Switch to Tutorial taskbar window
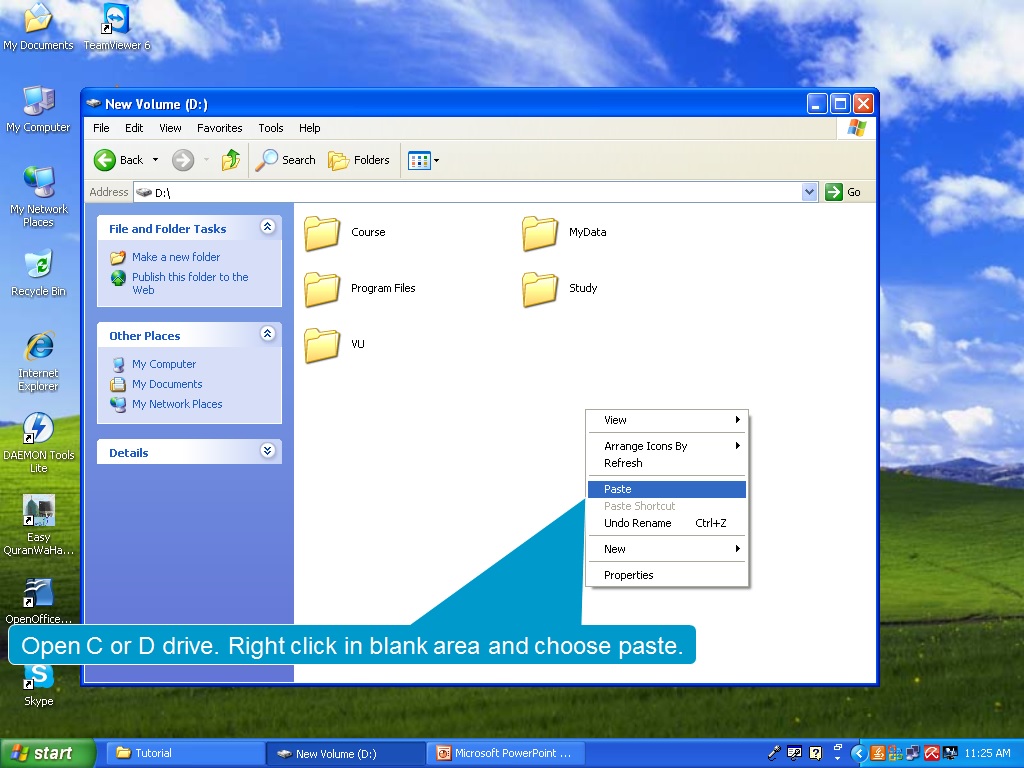 (184, 754)
